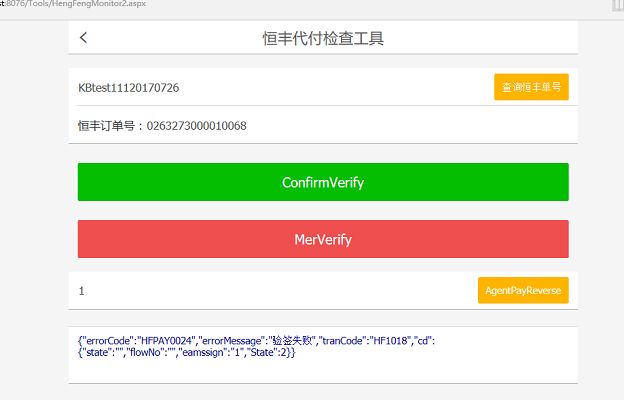Go back using the left chevron icon
The width and height of the screenshot is (624, 400).
[83, 38]
